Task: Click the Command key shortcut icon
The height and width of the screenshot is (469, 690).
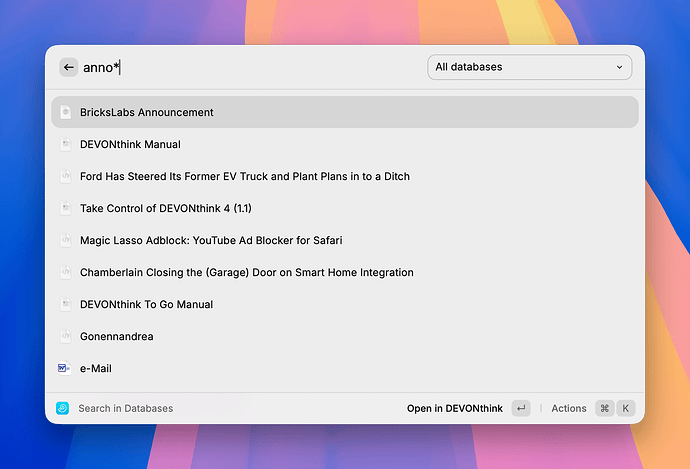Action: coord(604,408)
